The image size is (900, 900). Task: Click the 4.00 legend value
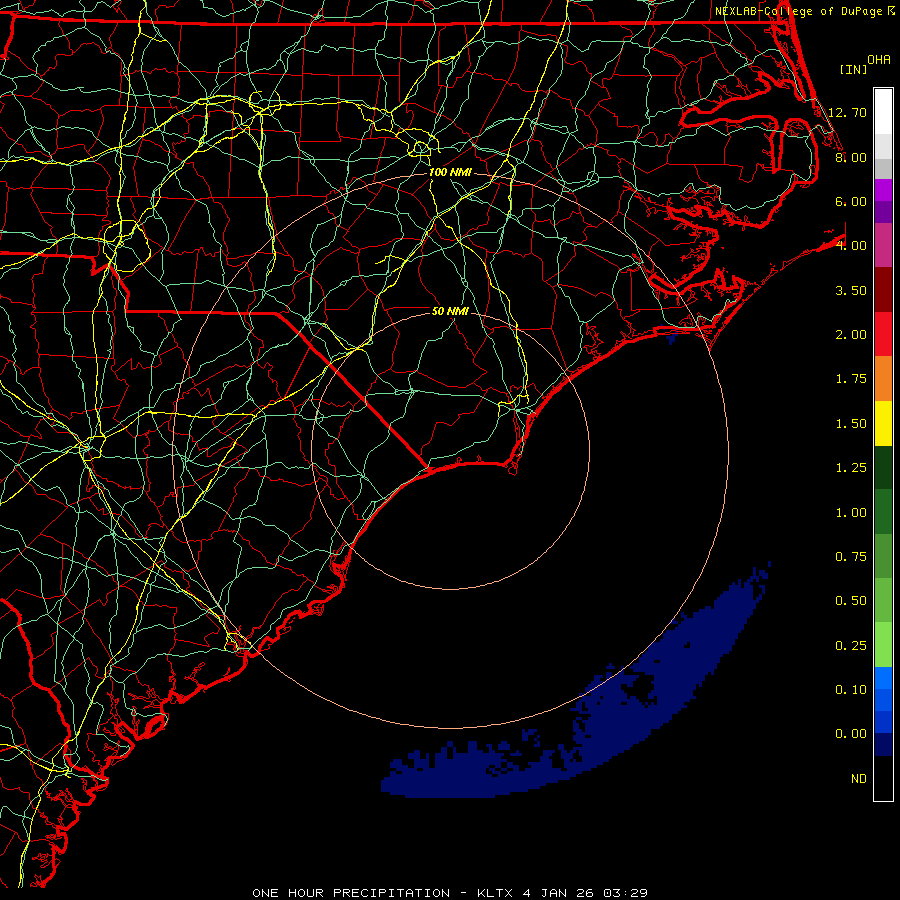[x=851, y=246]
